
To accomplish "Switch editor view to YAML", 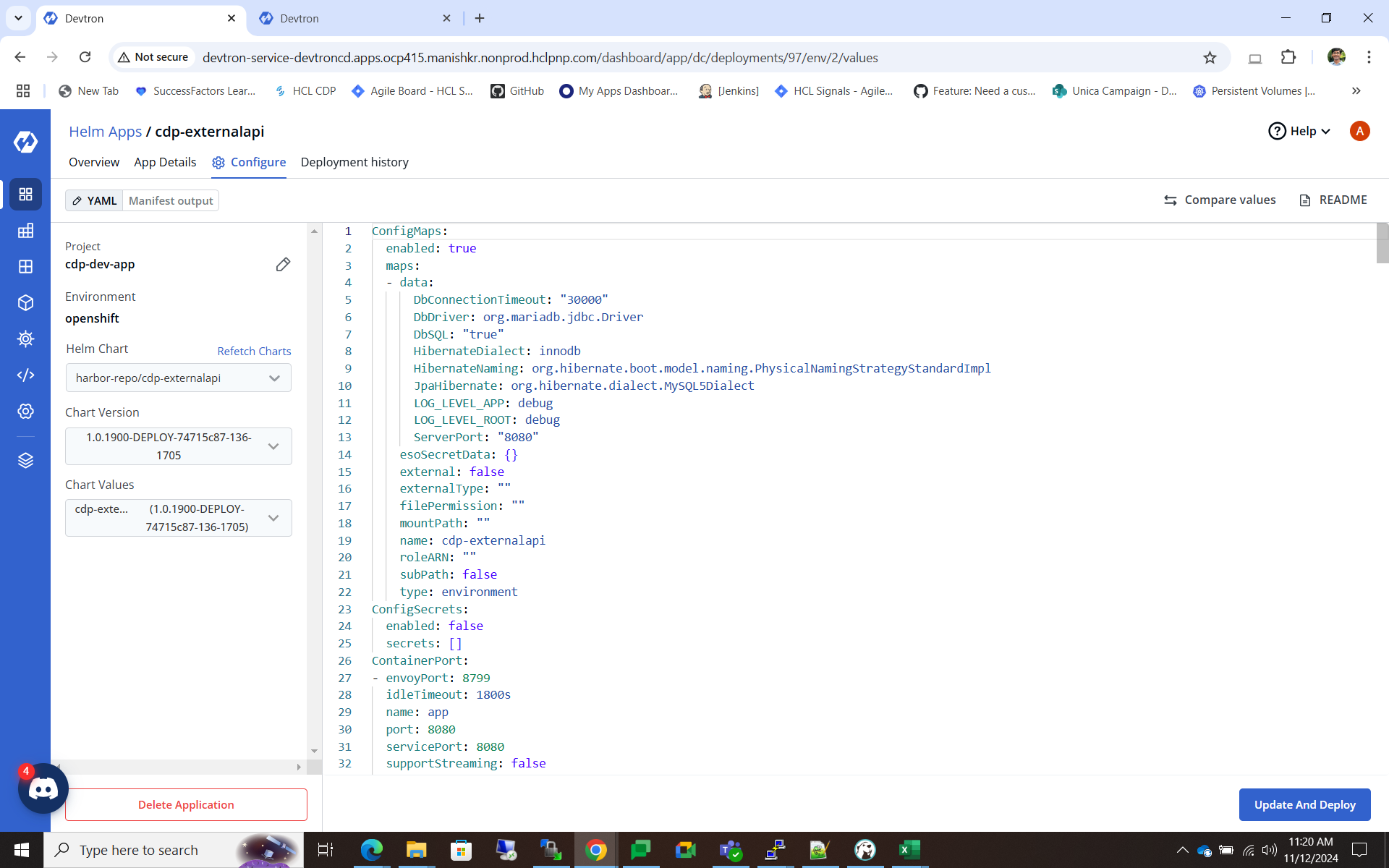I will click(x=95, y=200).
